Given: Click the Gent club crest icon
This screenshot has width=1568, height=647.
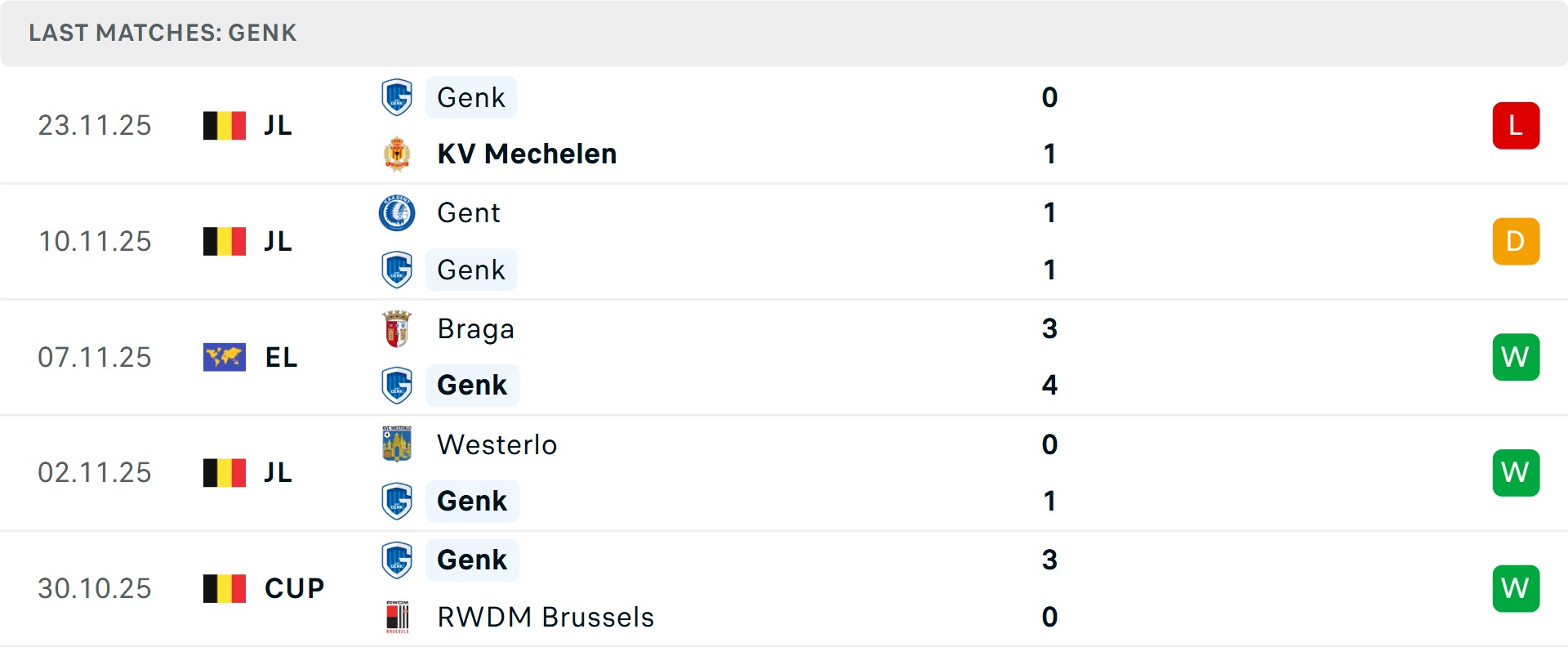Looking at the screenshot, I should 397,212.
